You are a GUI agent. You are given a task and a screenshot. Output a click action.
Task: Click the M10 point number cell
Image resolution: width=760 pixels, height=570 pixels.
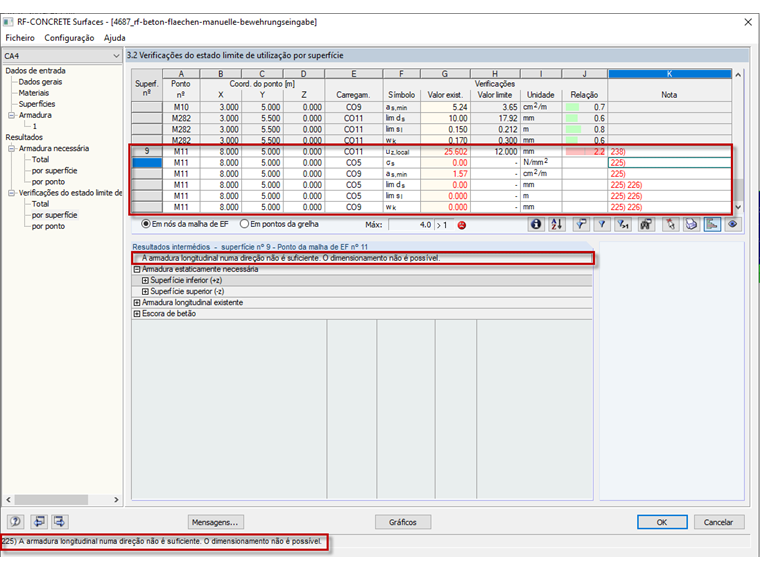click(181, 107)
